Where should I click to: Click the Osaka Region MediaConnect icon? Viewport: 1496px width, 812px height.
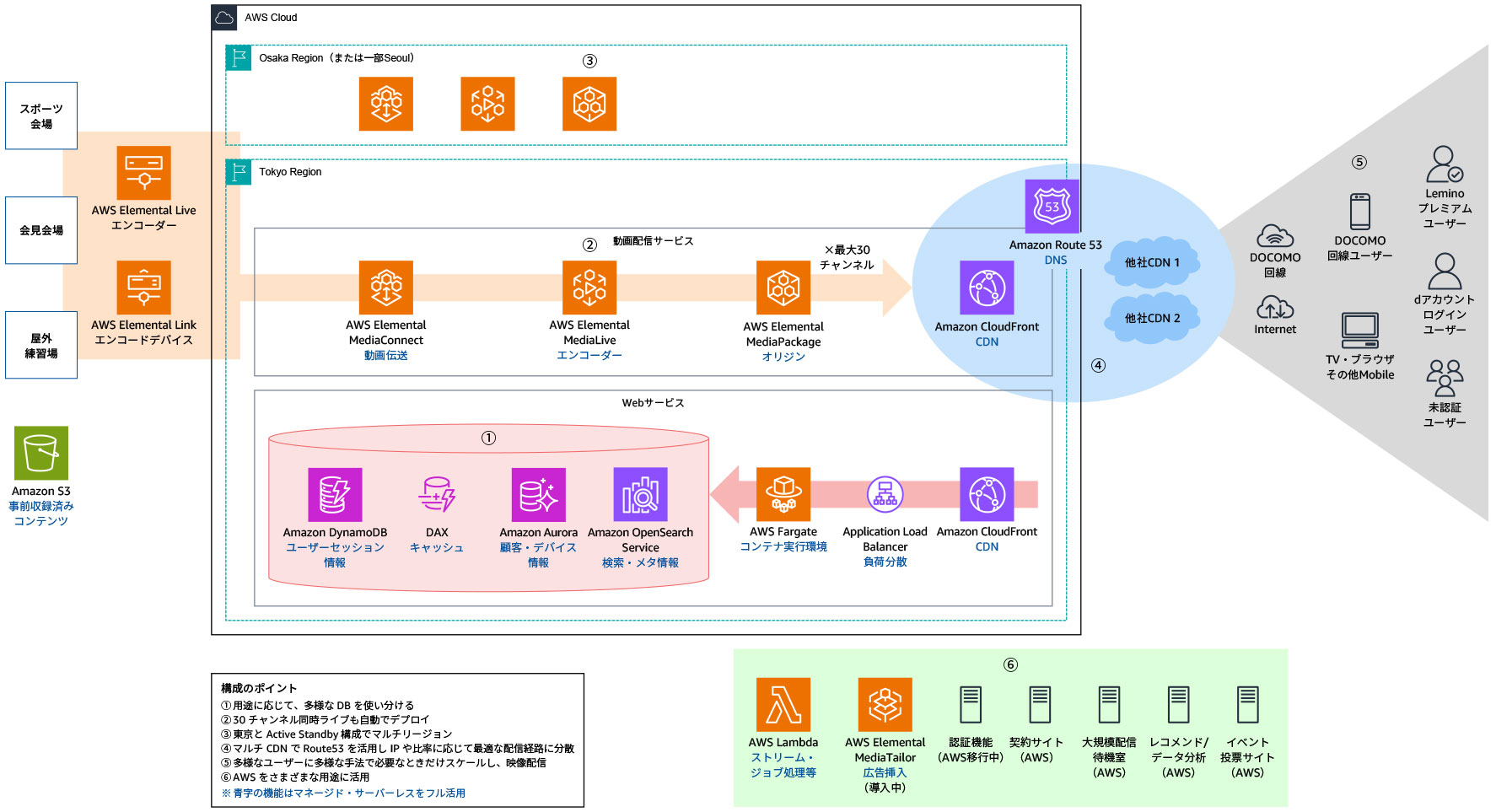[386, 104]
